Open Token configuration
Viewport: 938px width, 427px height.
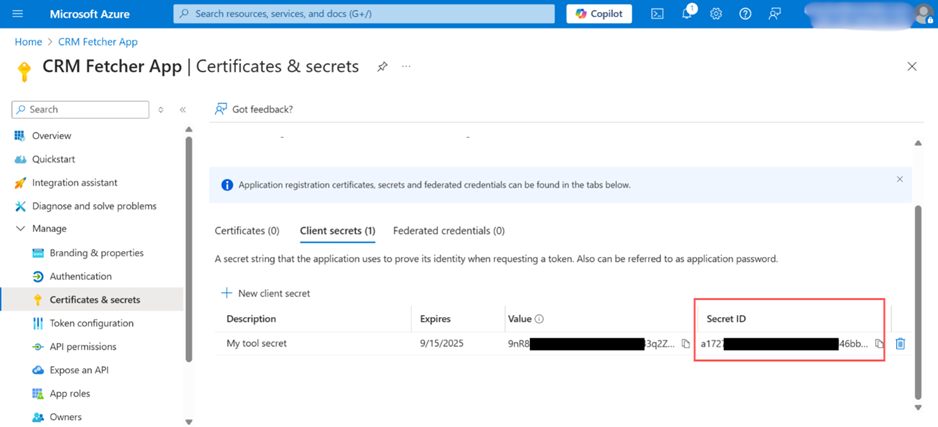click(x=93, y=323)
